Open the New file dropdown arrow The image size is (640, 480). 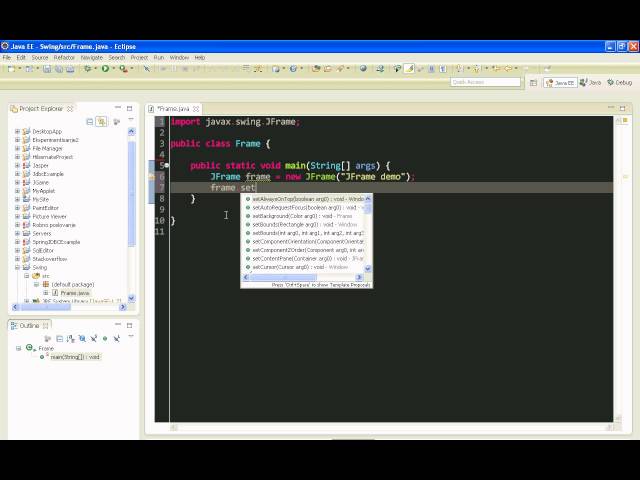click(x=19, y=69)
